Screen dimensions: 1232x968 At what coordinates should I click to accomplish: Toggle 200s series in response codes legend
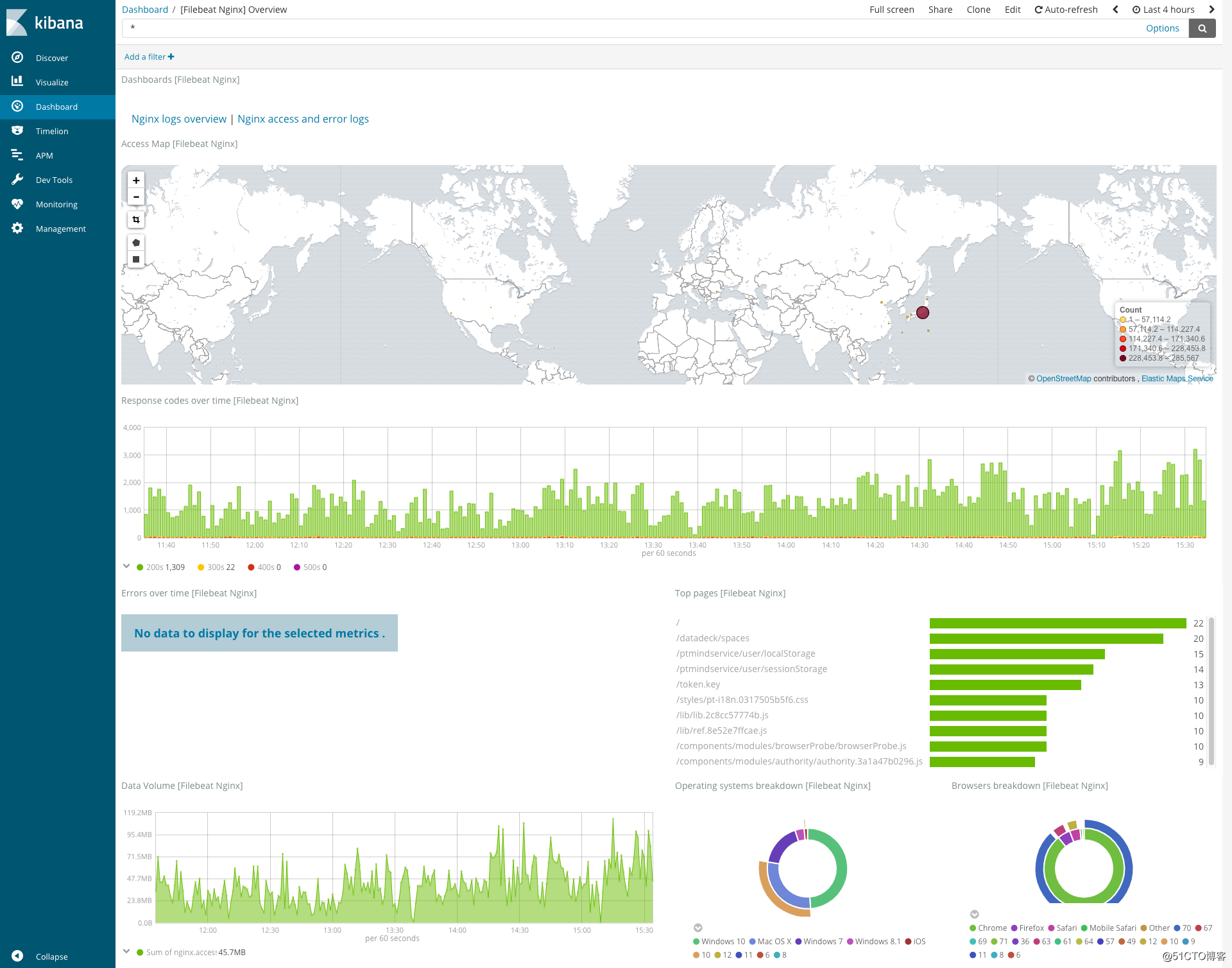click(160, 567)
